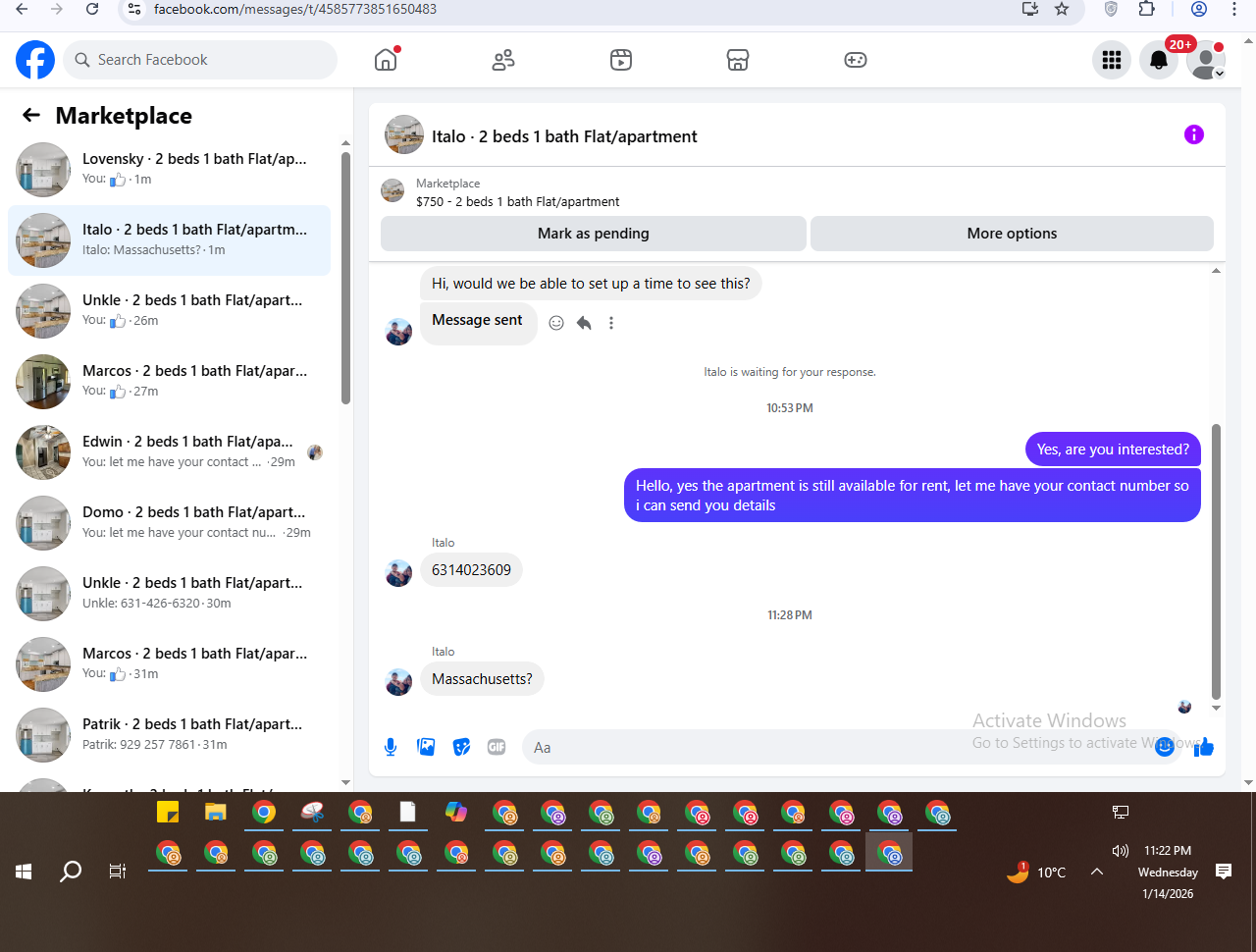Image resolution: width=1256 pixels, height=952 pixels.
Task: Open the Windows action center icon
Action: (x=1223, y=872)
